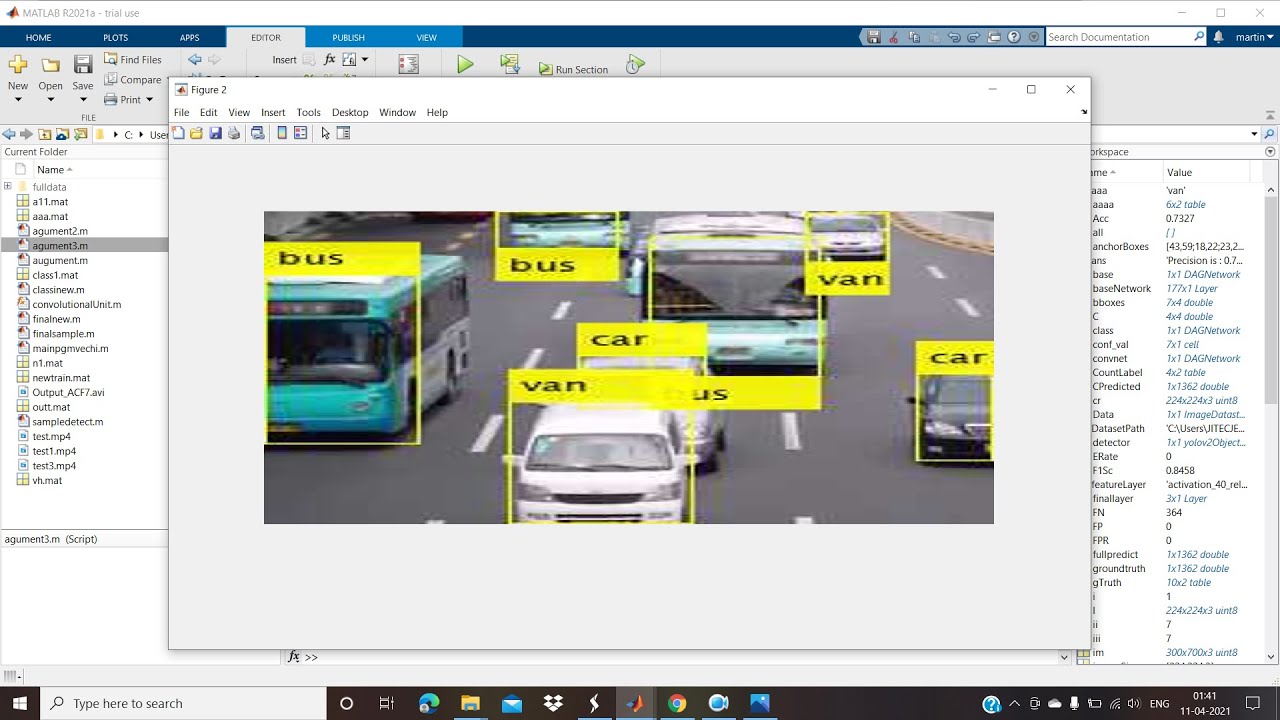Viewport: 1280px width, 720px height.
Task: Print the figure from Figure 2 toolbar
Action: coord(234,133)
